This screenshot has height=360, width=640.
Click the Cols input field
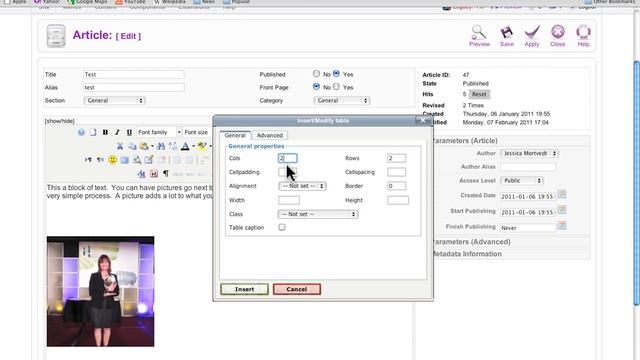(x=288, y=158)
